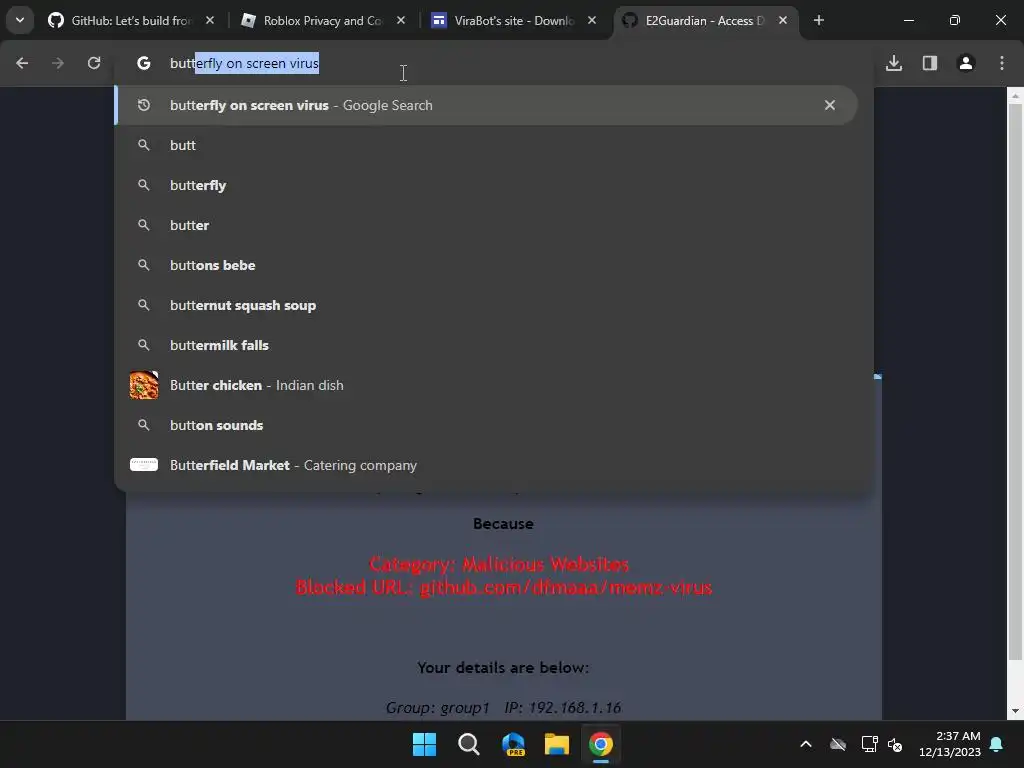Screen dimensions: 1024x768
Task: Remove the butterfly on screen virus suggestion
Action: pos(829,105)
